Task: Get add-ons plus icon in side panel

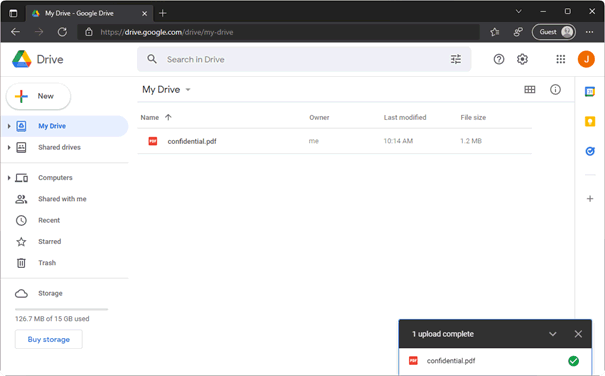Action: click(x=590, y=199)
